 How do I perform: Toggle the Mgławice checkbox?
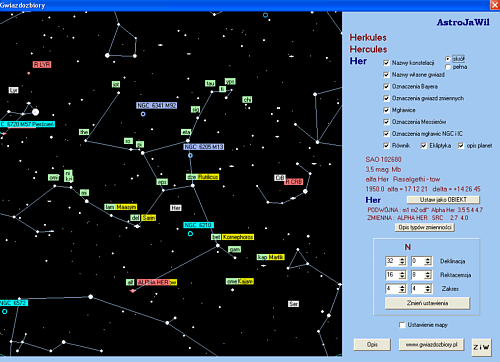pyautogui.click(x=386, y=110)
